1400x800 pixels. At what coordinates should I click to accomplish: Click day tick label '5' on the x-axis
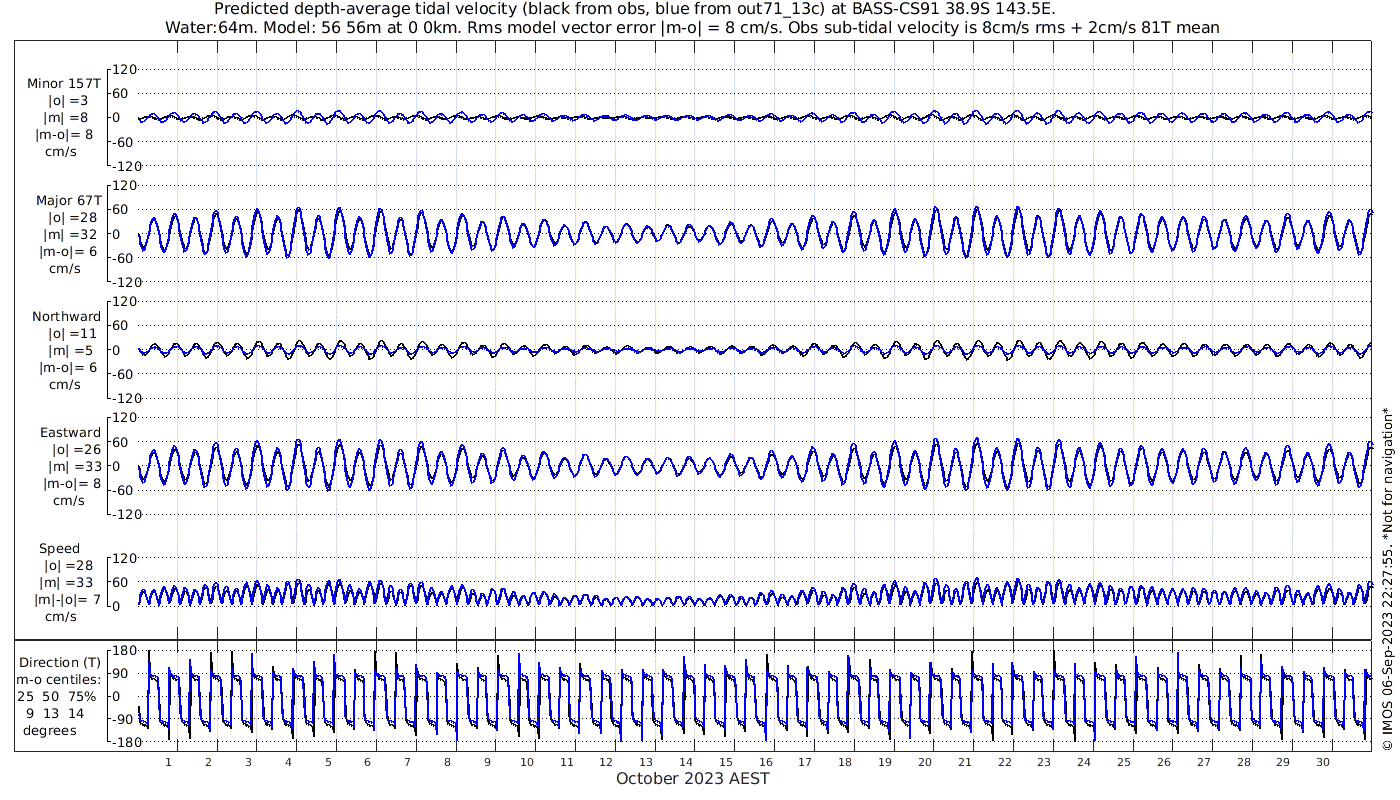tap(328, 762)
